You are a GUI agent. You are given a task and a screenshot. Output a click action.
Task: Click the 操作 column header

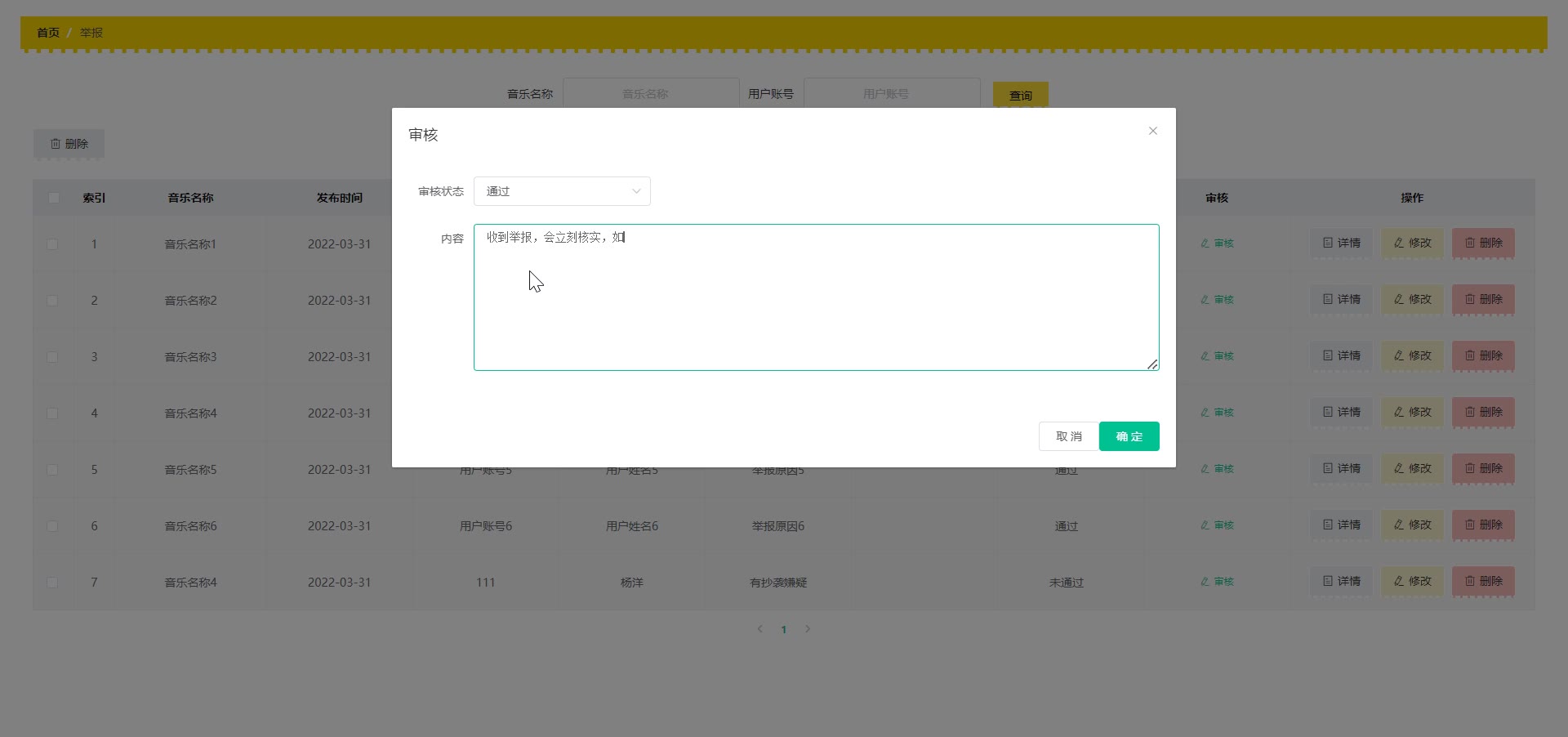pyautogui.click(x=1412, y=198)
